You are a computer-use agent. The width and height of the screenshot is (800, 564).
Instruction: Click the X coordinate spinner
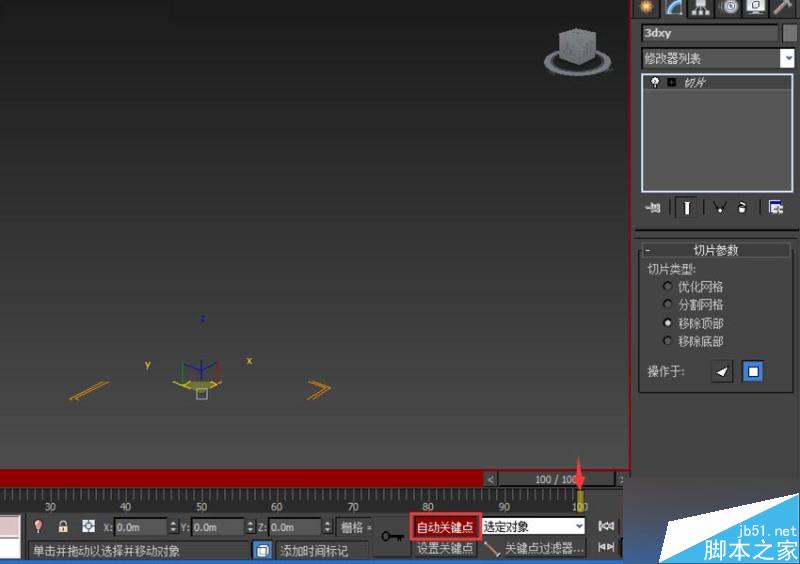pyautogui.click(x=173, y=527)
